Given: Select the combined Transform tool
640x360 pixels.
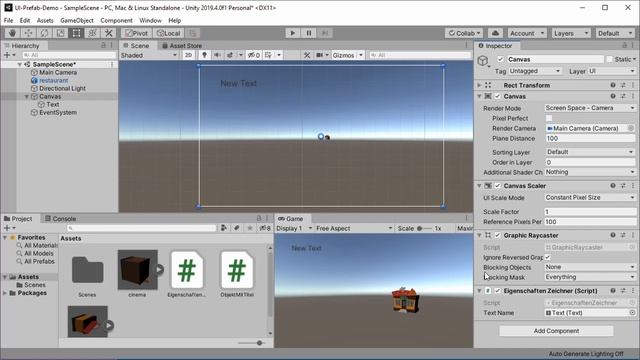Looking at the screenshot, I should click(x=92, y=33).
